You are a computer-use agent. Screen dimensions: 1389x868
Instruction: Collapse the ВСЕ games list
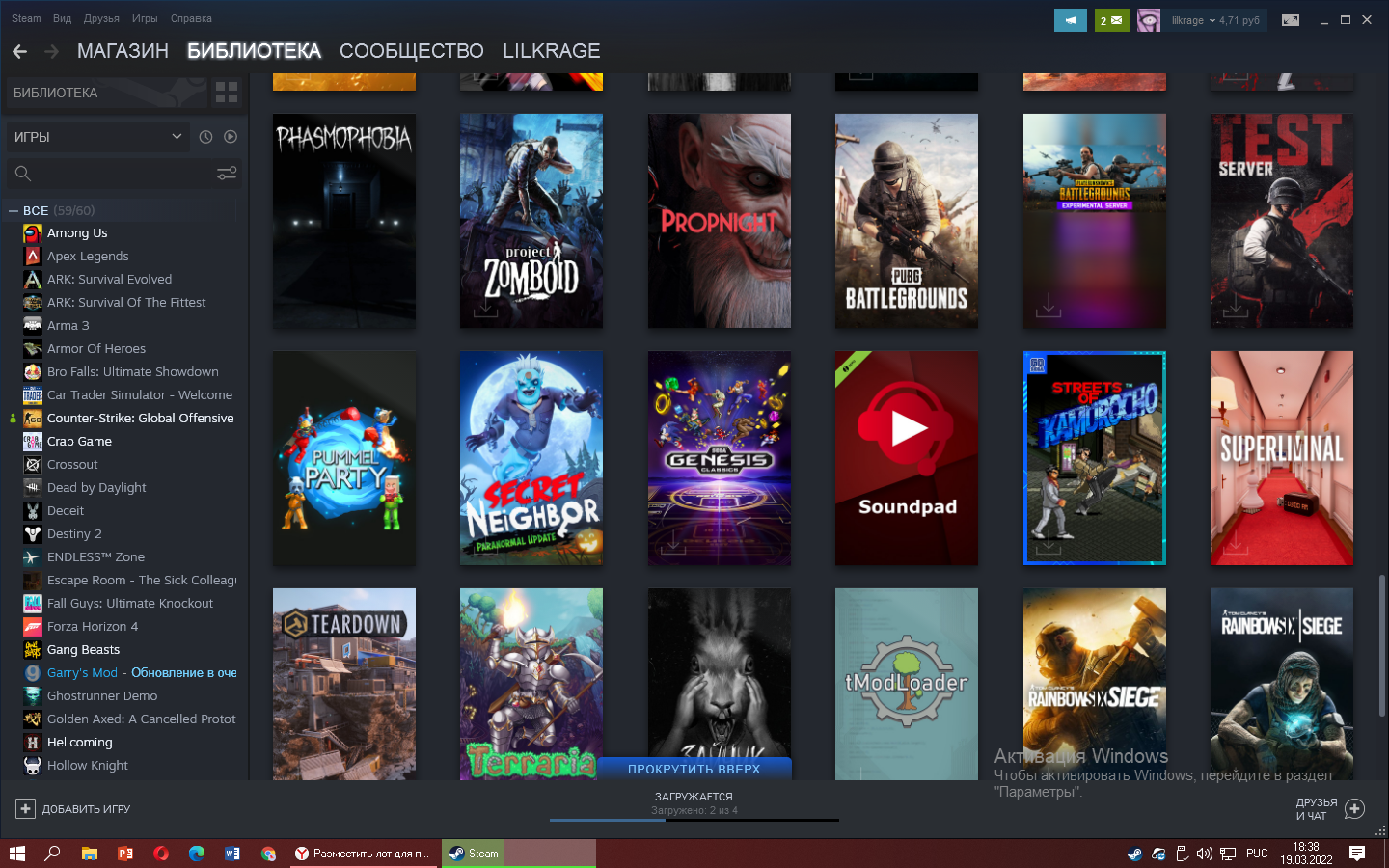pos(14,210)
